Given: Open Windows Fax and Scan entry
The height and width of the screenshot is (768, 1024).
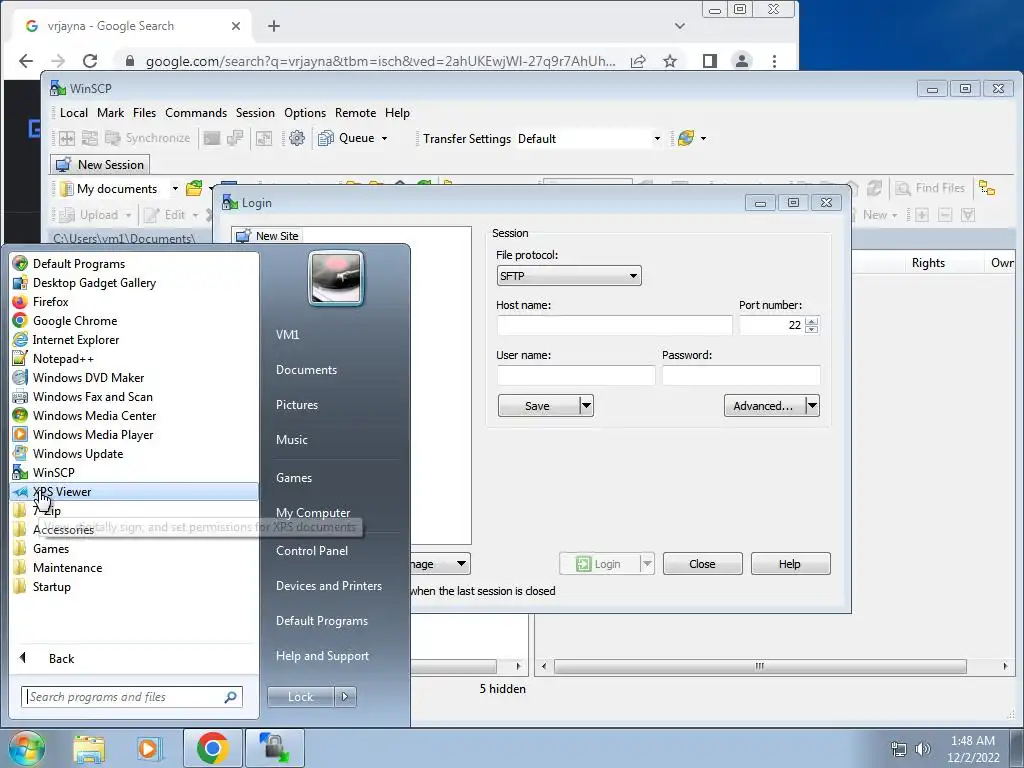Looking at the screenshot, I should (x=135, y=396).
